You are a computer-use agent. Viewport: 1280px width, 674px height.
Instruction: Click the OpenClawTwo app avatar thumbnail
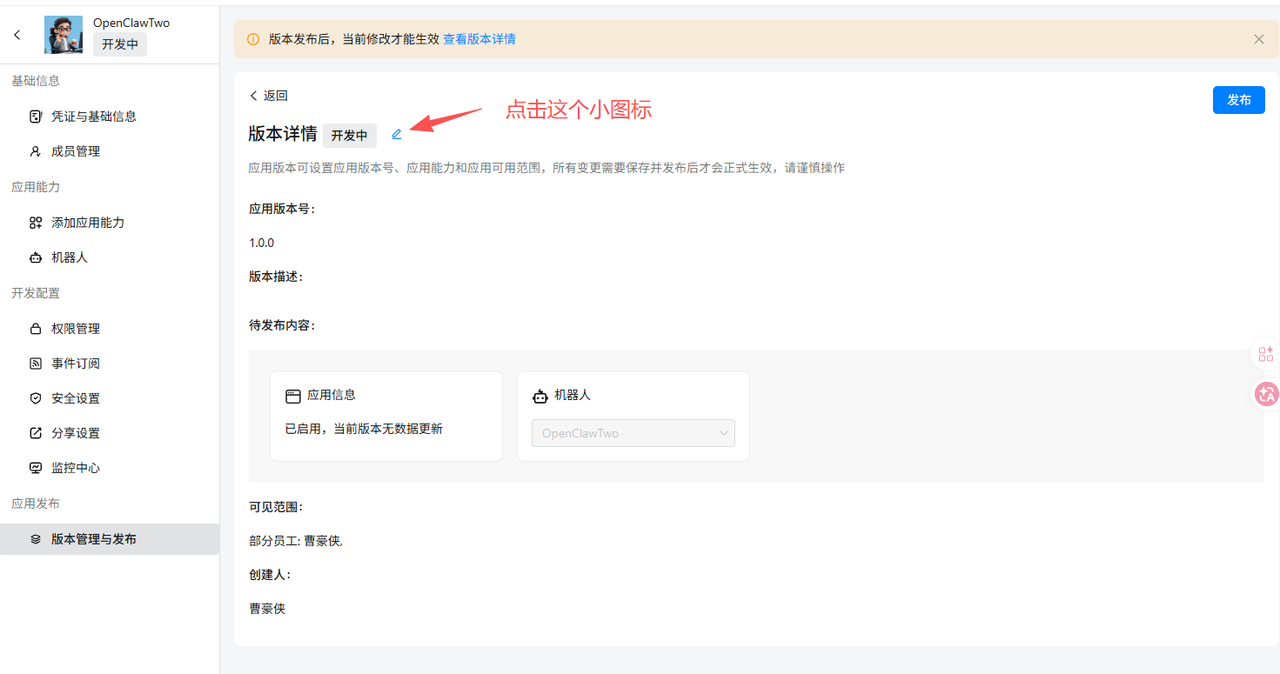tap(64, 35)
